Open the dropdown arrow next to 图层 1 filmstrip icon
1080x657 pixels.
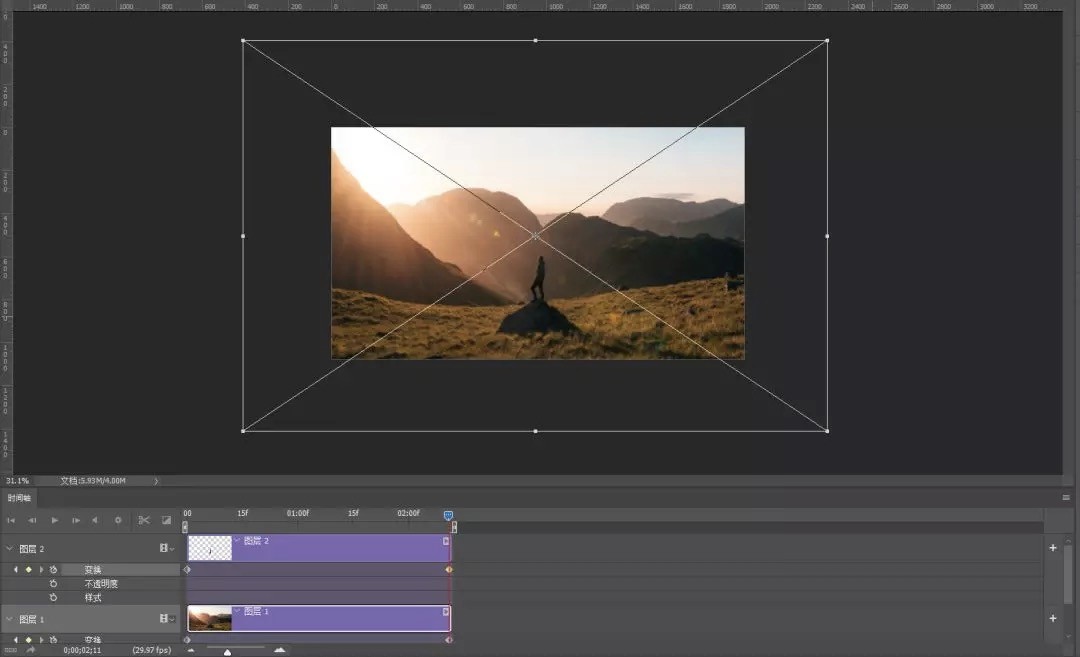[172, 618]
